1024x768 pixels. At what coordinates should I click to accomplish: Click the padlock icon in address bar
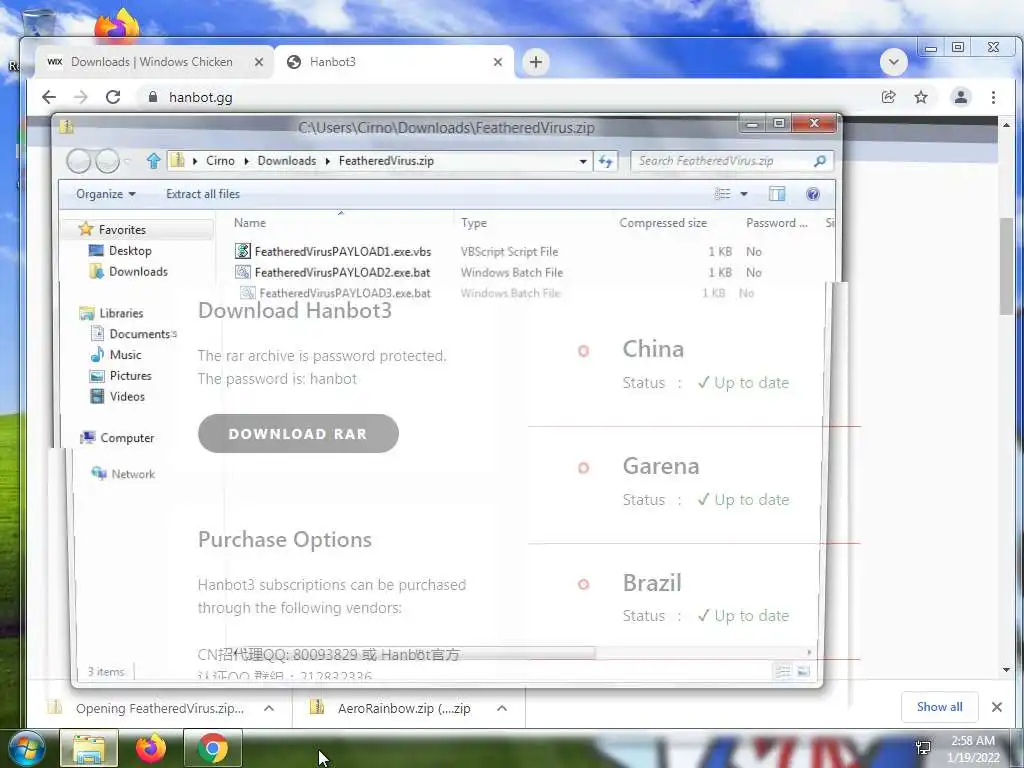point(153,97)
